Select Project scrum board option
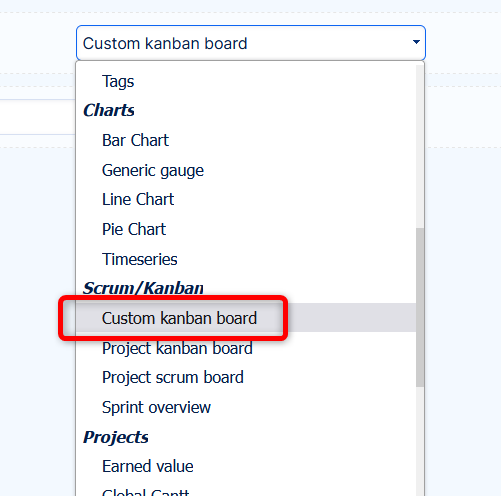This screenshot has height=496, width=501. 246,377
